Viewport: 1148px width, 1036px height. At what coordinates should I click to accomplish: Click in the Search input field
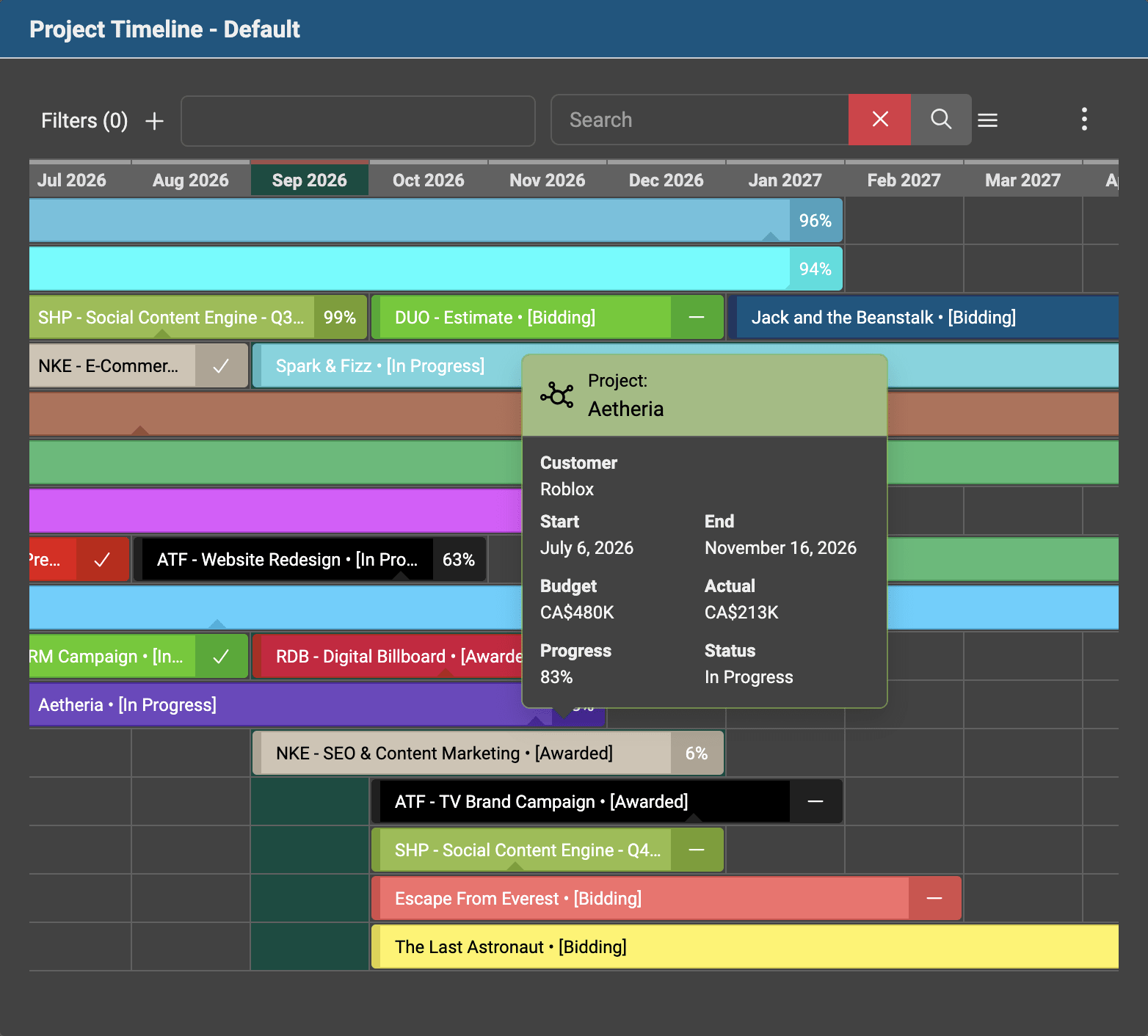[700, 120]
